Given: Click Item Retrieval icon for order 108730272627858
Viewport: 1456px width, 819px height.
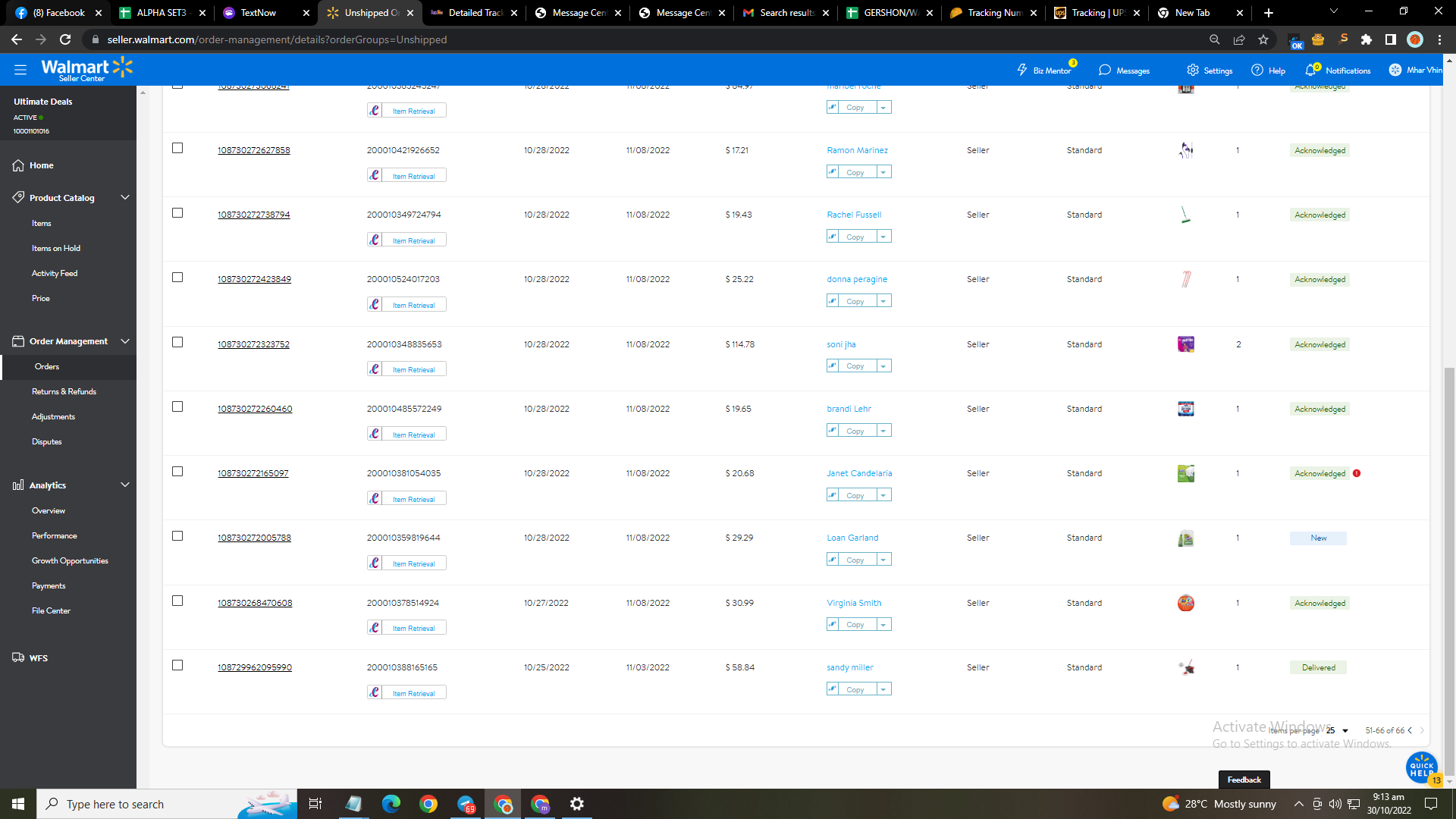Looking at the screenshot, I should [375, 175].
